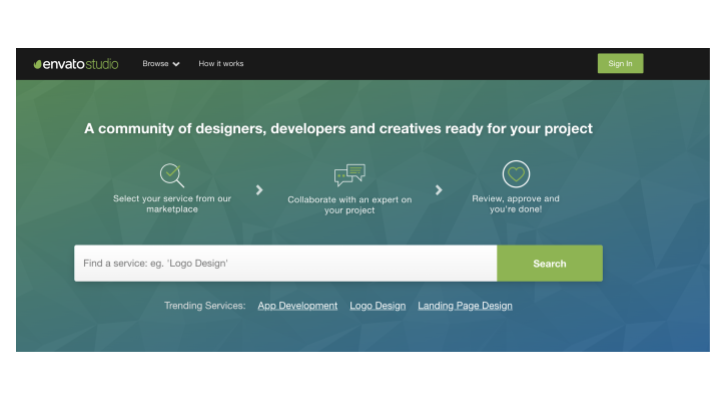Click the heart review icon
726x409 pixels.
coord(516,174)
